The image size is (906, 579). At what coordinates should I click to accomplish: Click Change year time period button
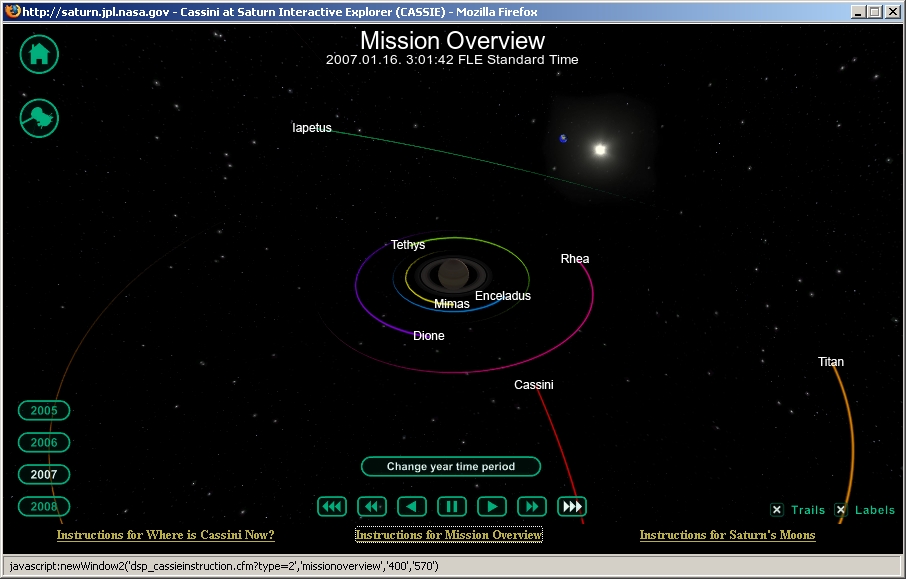coord(451,466)
